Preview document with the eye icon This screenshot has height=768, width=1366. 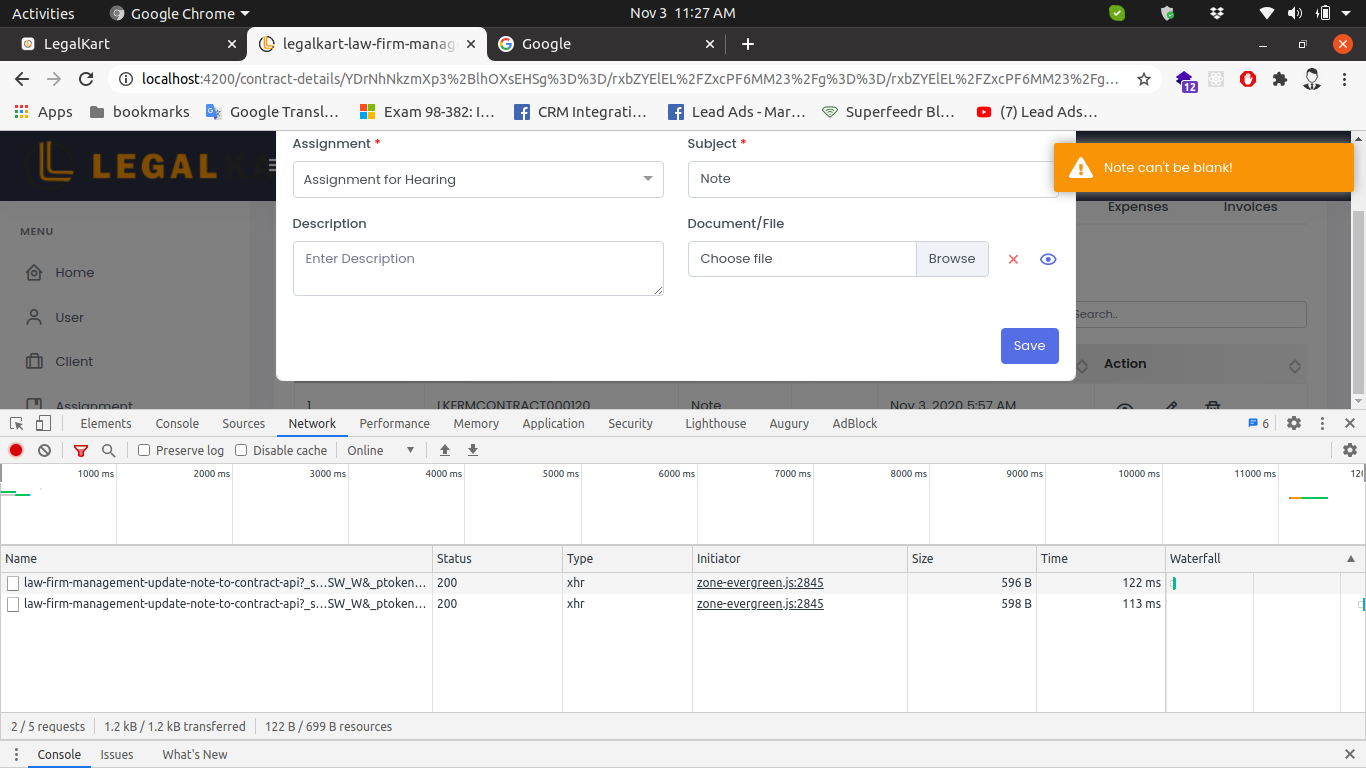1048,259
